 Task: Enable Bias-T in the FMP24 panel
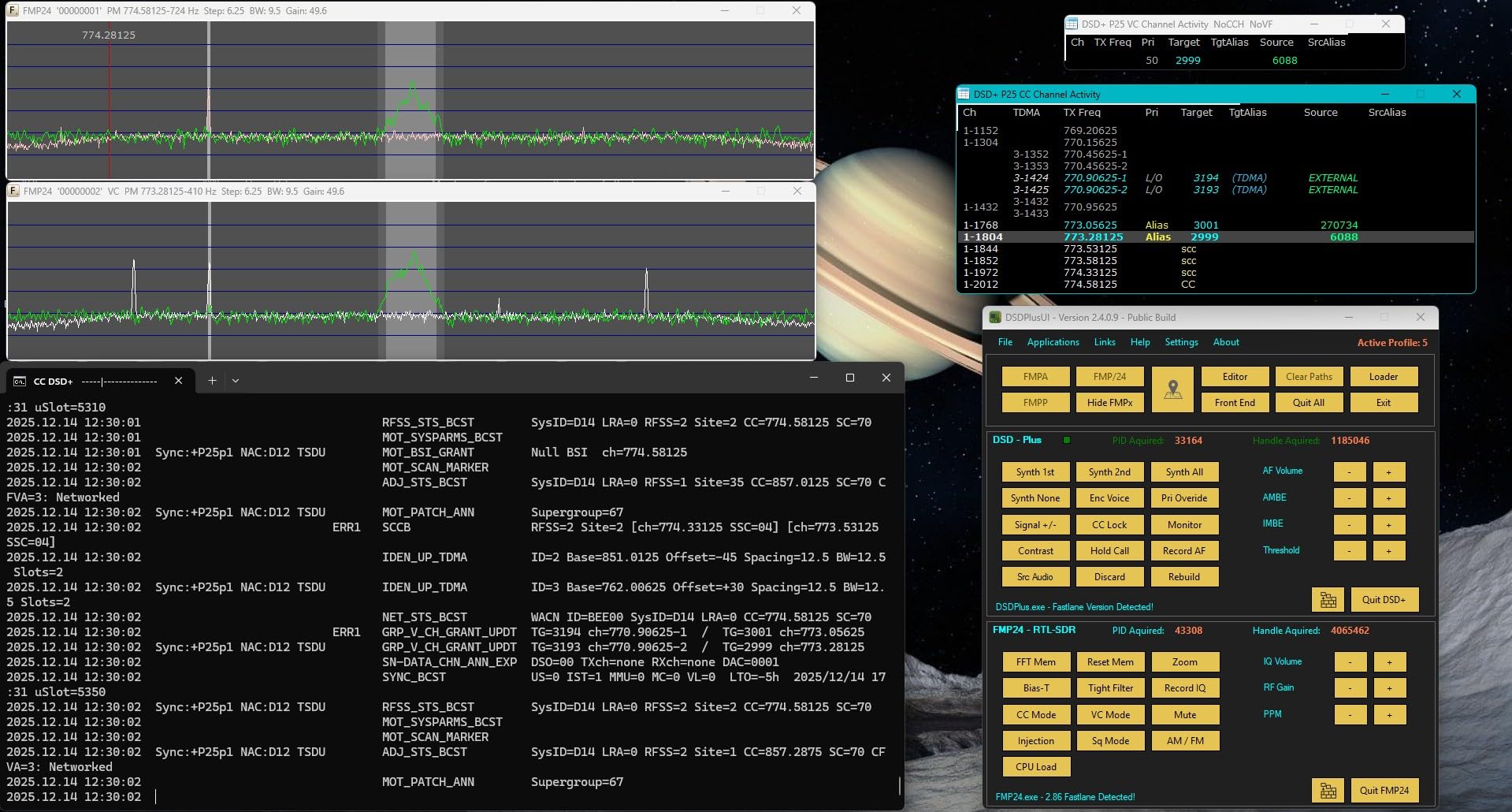(1035, 687)
